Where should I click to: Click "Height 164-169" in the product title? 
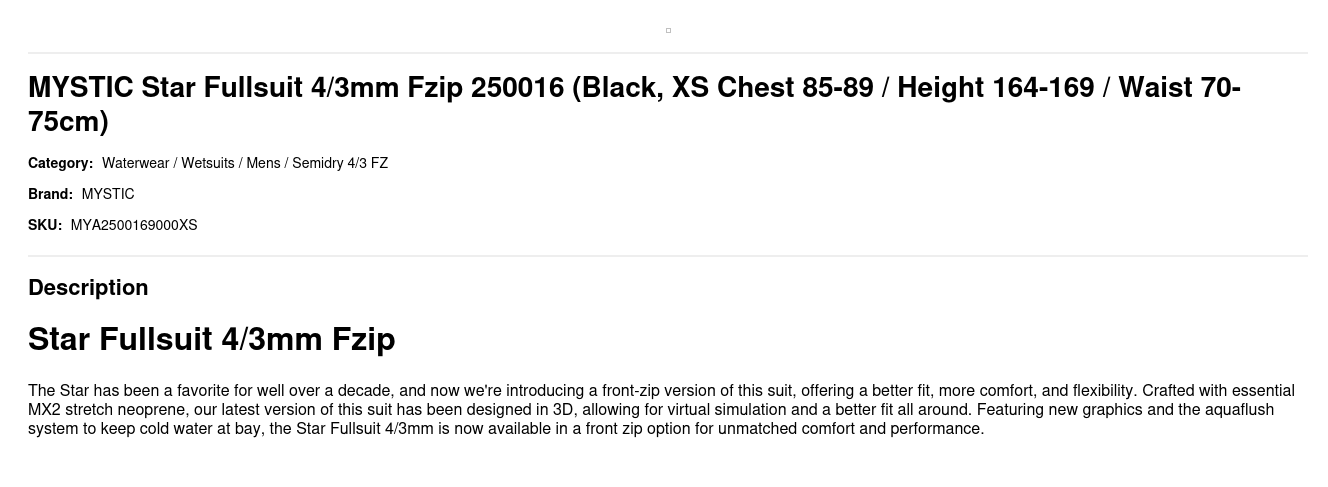coord(995,88)
